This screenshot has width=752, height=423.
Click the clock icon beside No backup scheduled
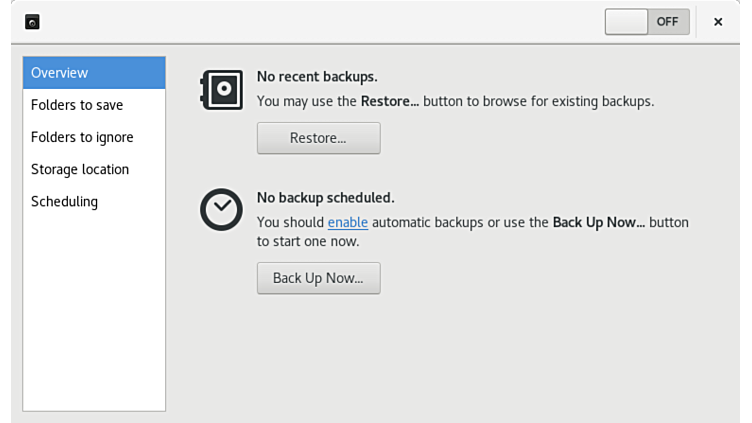pyautogui.click(x=221, y=209)
